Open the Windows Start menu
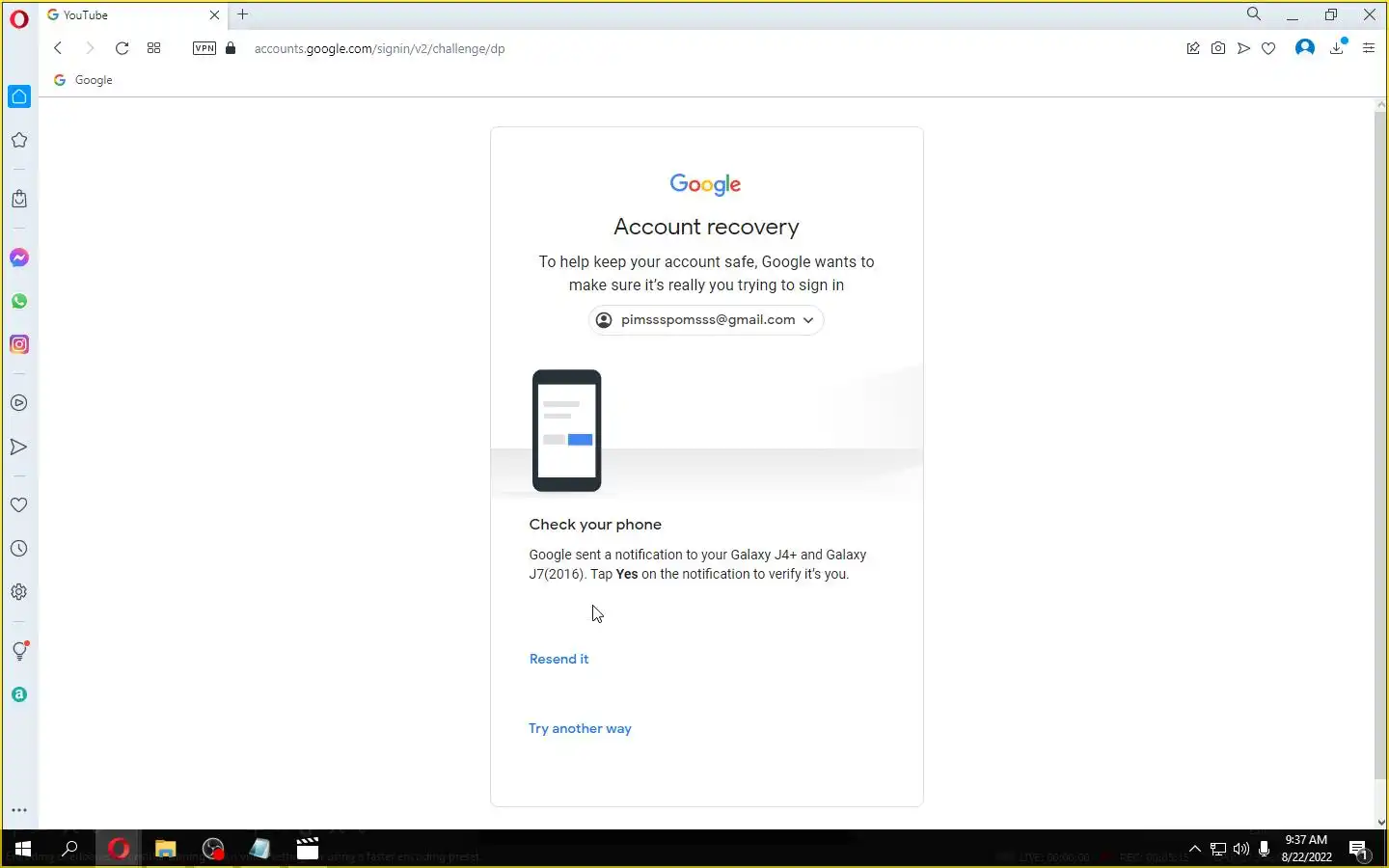Viewport: 1389px width, 868px height. pos(22,849)
